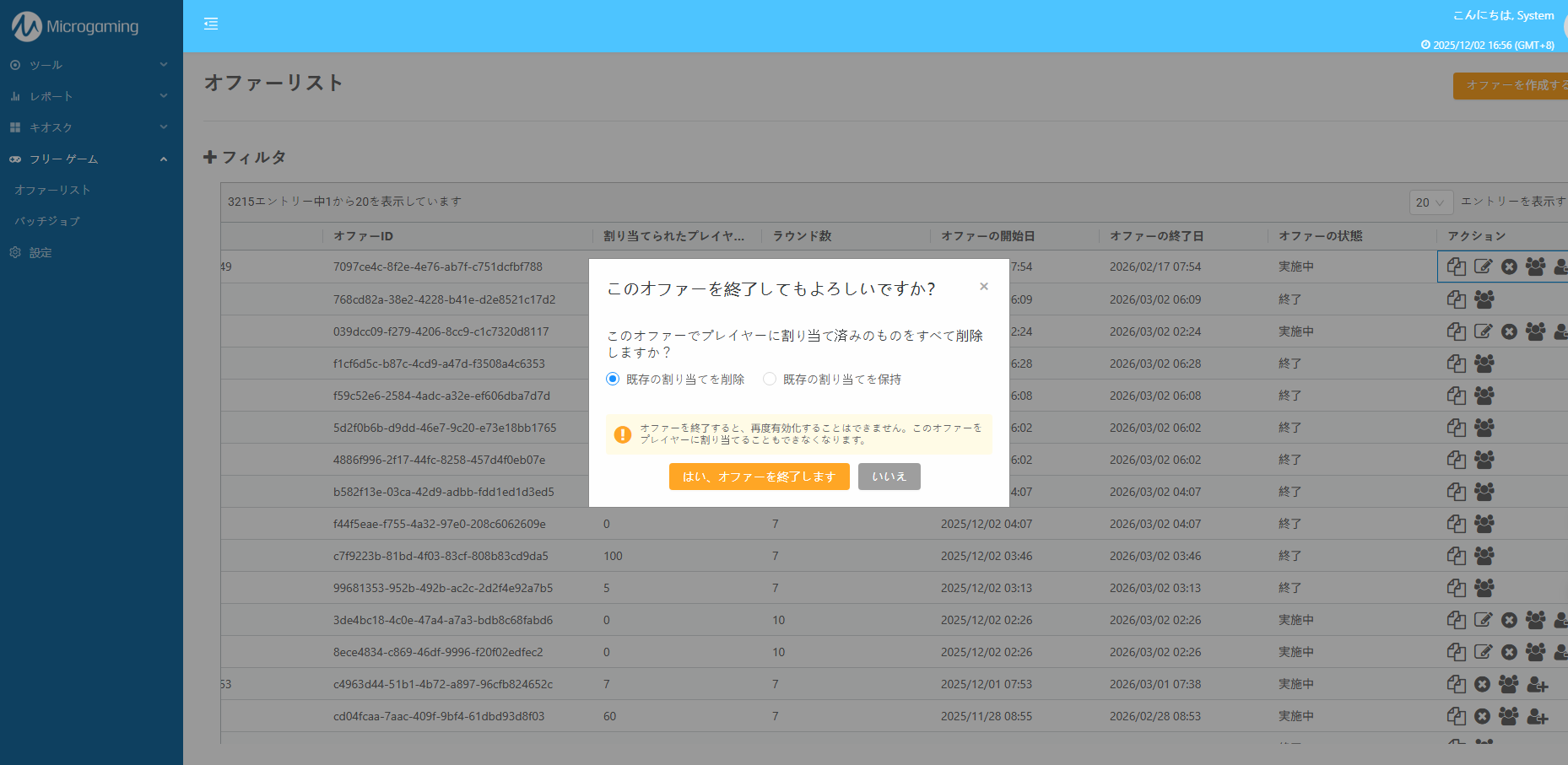1568x765 pixels.
Task: Click the copy icon for offer 7097ce4c
Action: (x=1457, y=267)
